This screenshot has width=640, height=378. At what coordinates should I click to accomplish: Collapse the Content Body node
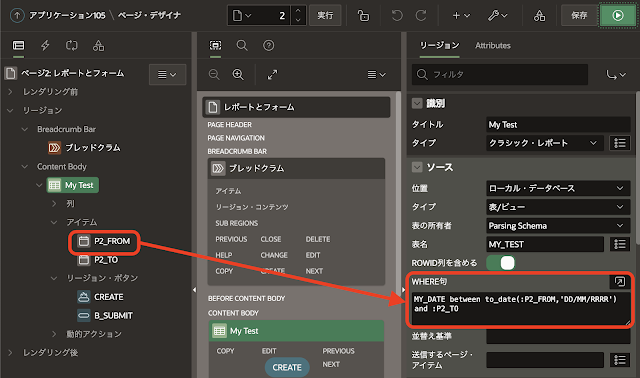[24, 167]
